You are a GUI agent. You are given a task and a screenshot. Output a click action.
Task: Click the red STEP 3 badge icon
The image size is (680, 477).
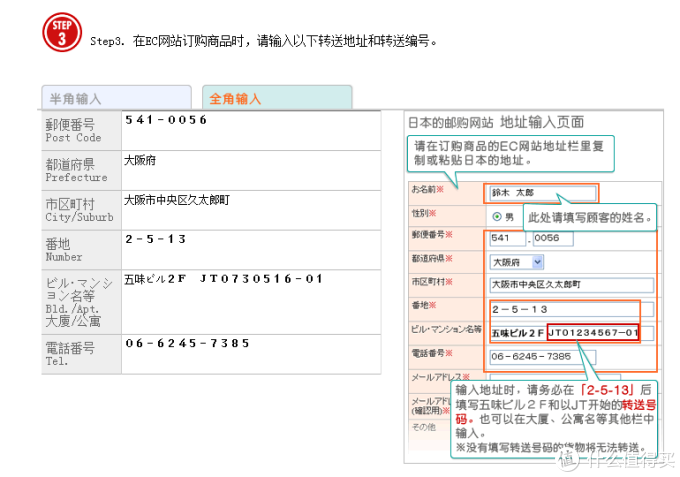pyautogui.click(x=61, y=33)
